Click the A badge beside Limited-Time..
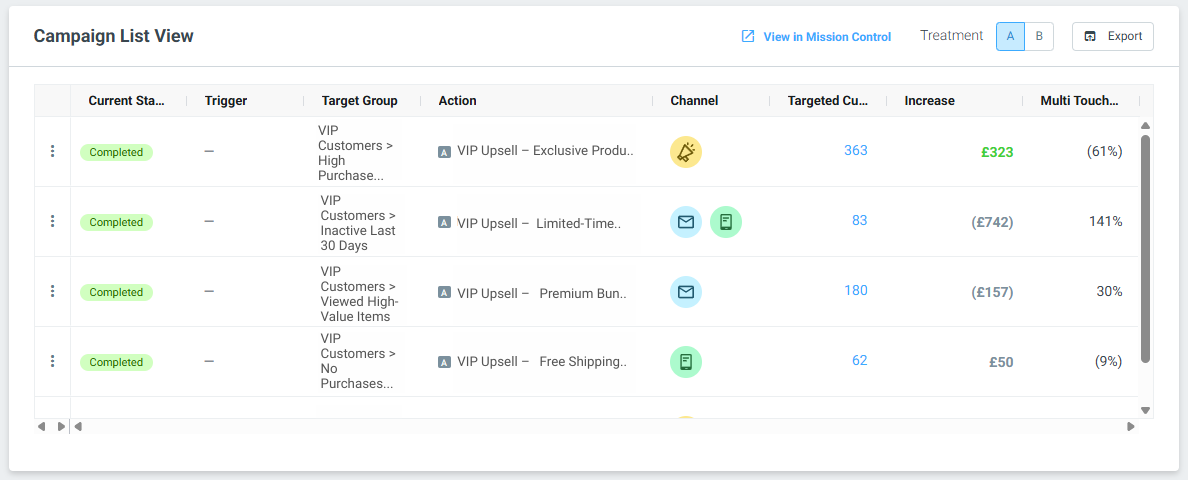1188x480 pixels. tap(445, 223)
